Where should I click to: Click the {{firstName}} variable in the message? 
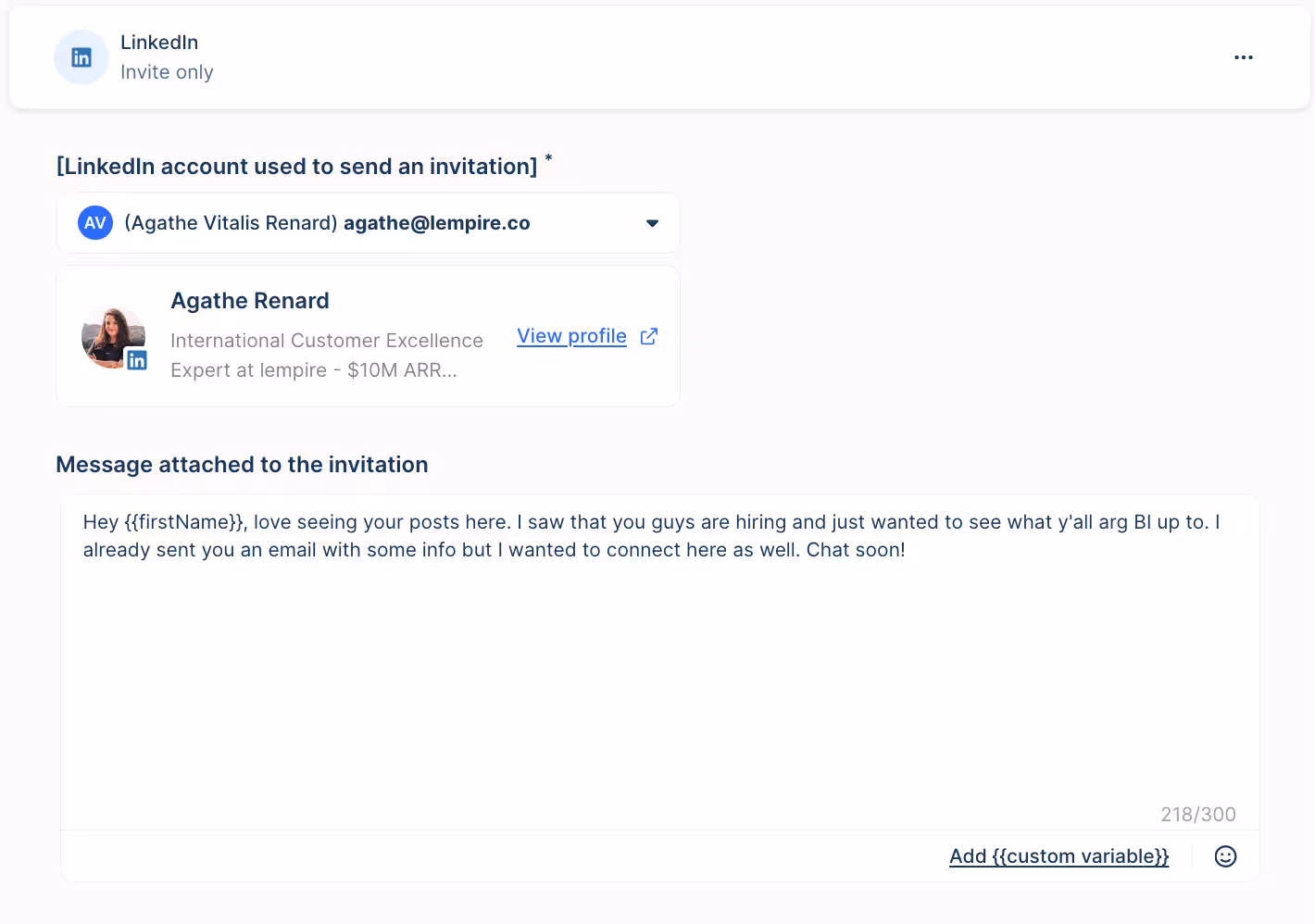coord(184,522)
